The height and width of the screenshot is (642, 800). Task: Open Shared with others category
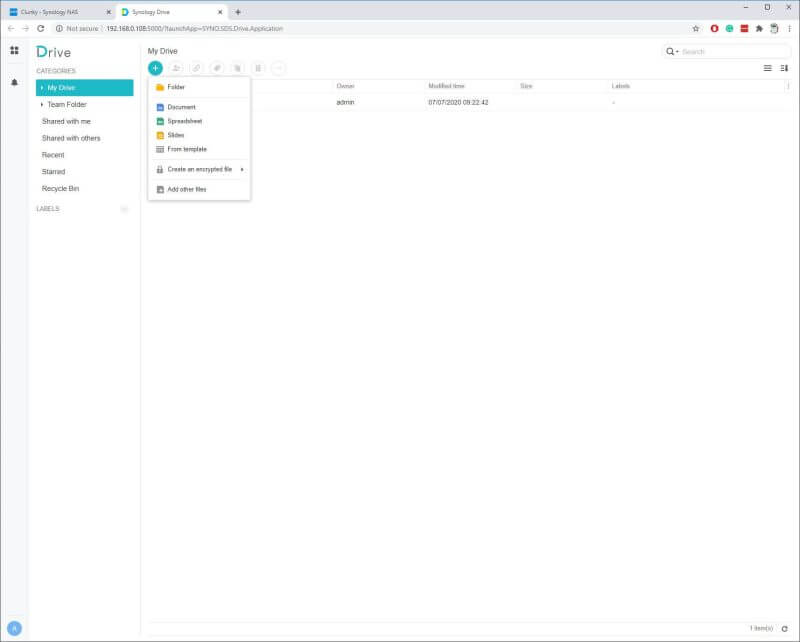click(71, 138)
